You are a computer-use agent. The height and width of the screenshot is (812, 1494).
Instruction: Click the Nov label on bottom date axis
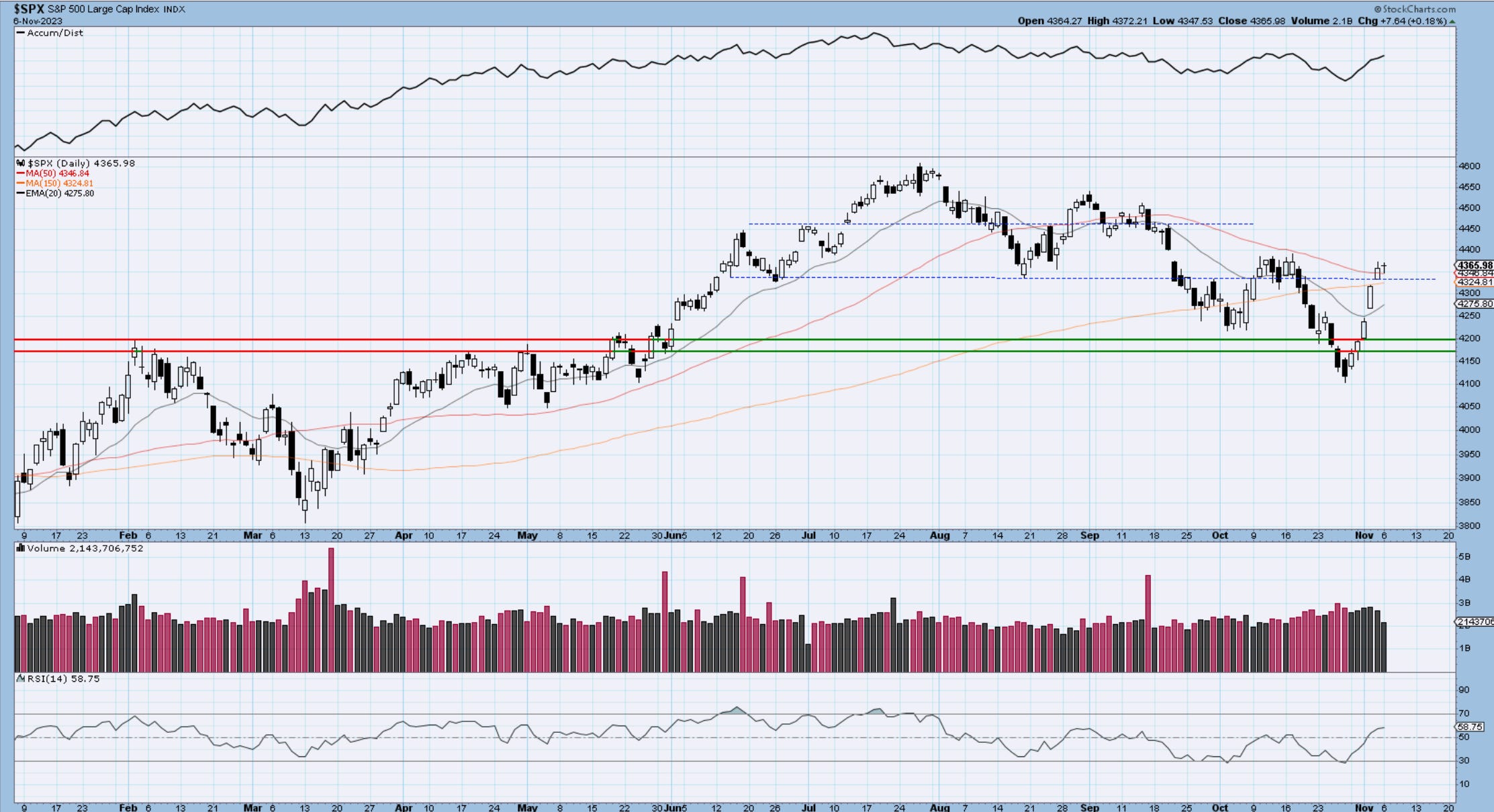(x=1364, y=807)
